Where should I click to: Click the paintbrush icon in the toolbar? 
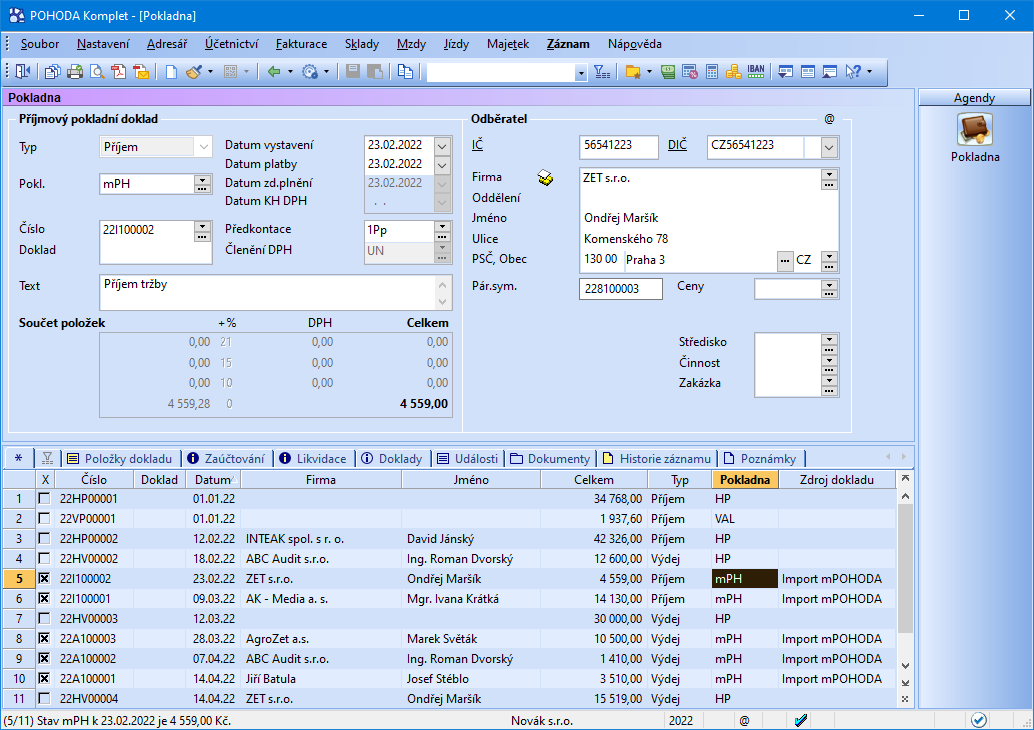pyautogui.click(x=193, y=71)
